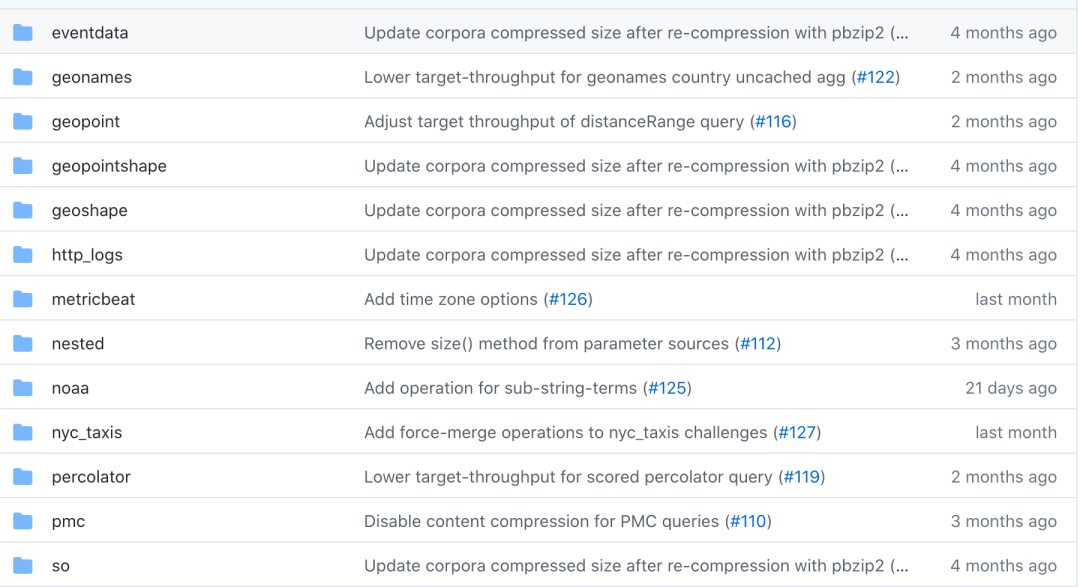Follow the #126 time zone options link
Viewport: 1080px width, 587px height.
tap(569, 299)
